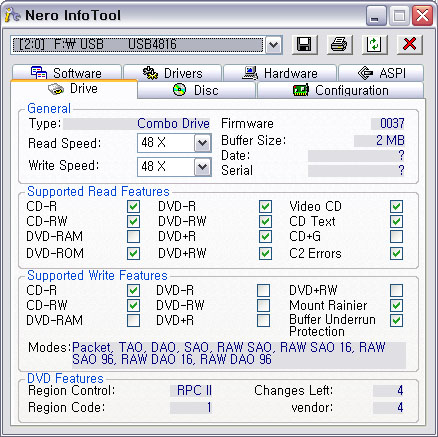Toggle DVD+R read feature checkbox
Screen dimensions: 438x437
[x=265, y=237]
